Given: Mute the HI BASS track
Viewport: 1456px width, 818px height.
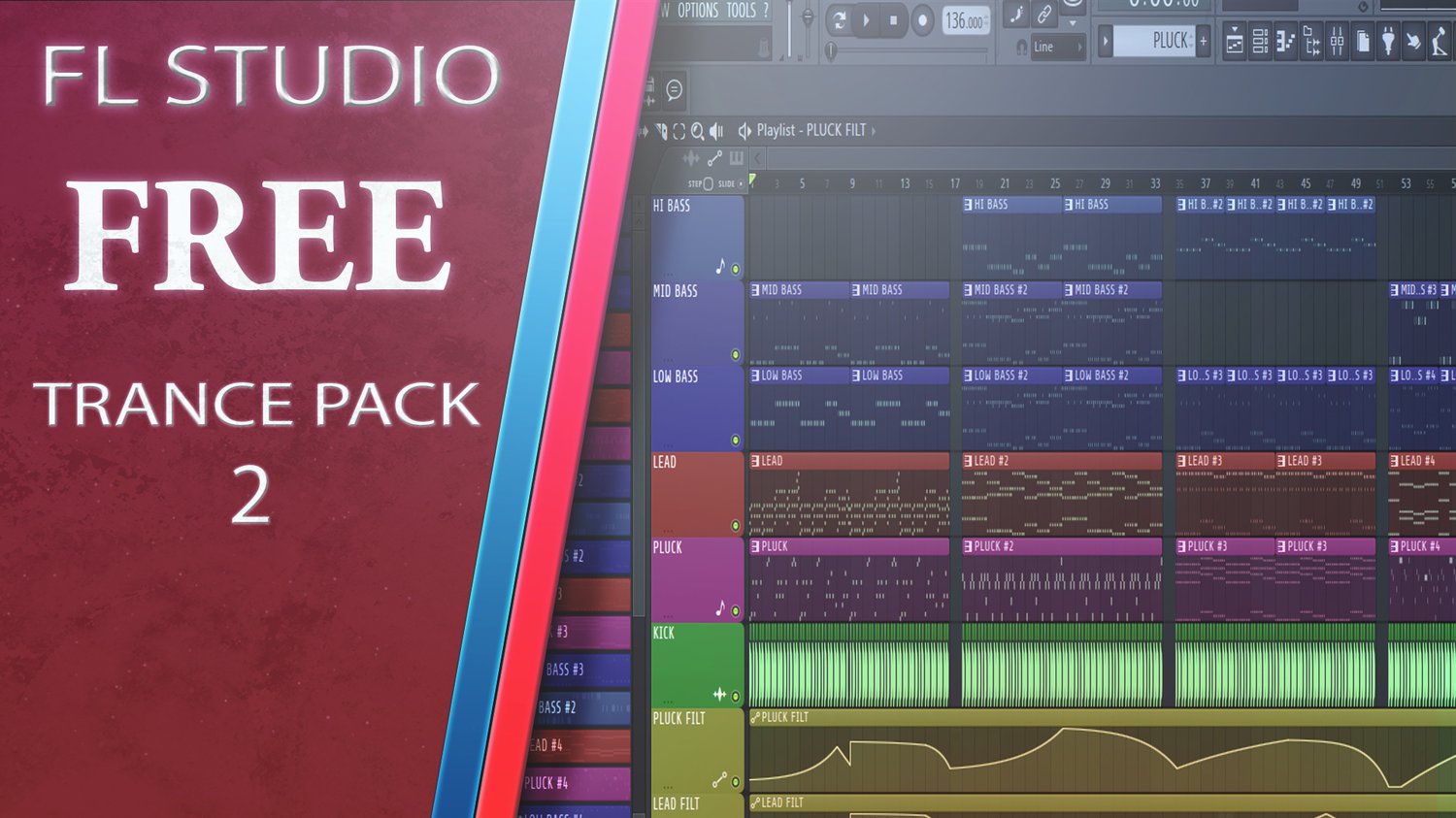Looking at the screenshot, I should pos(736,270).
